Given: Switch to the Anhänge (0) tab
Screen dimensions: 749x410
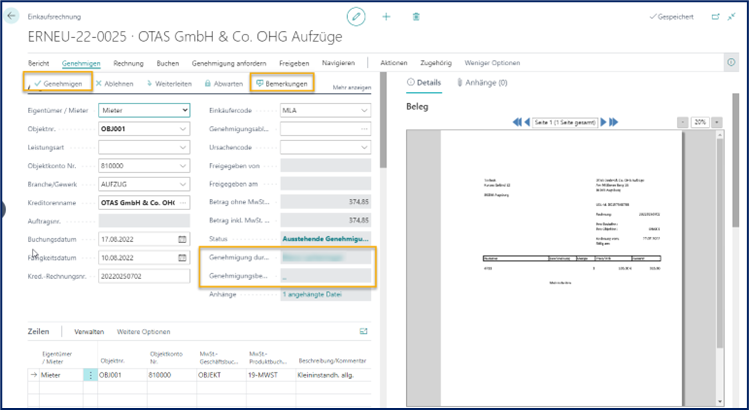Looking at the screenshot, I should click(x=482, y=83).
